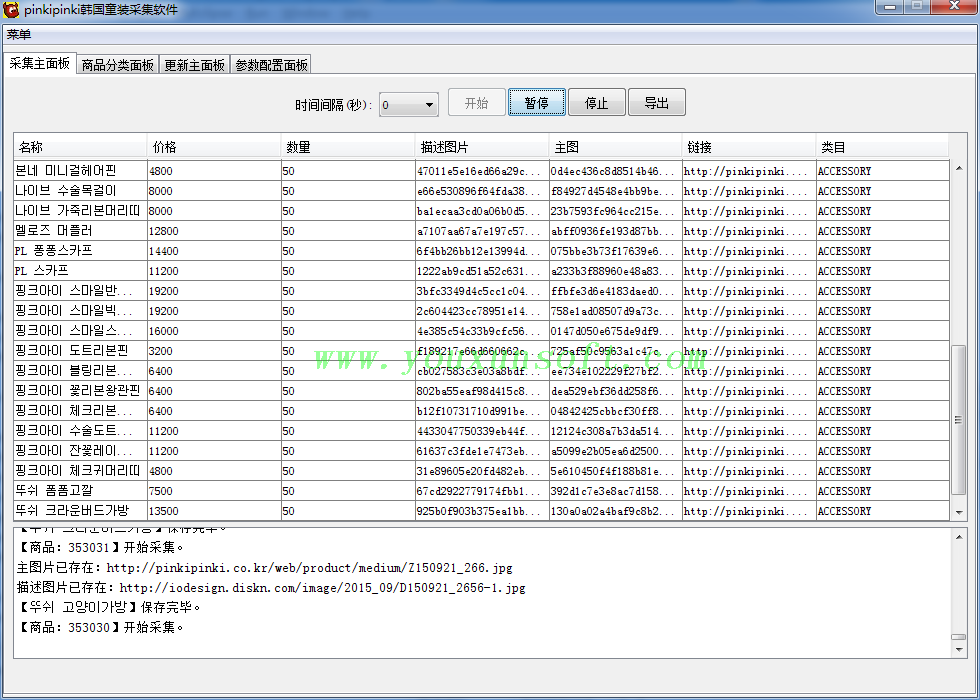This screenshot has height=700, width=980.
Task: Click price cell 14400
Action: (214, 251)
